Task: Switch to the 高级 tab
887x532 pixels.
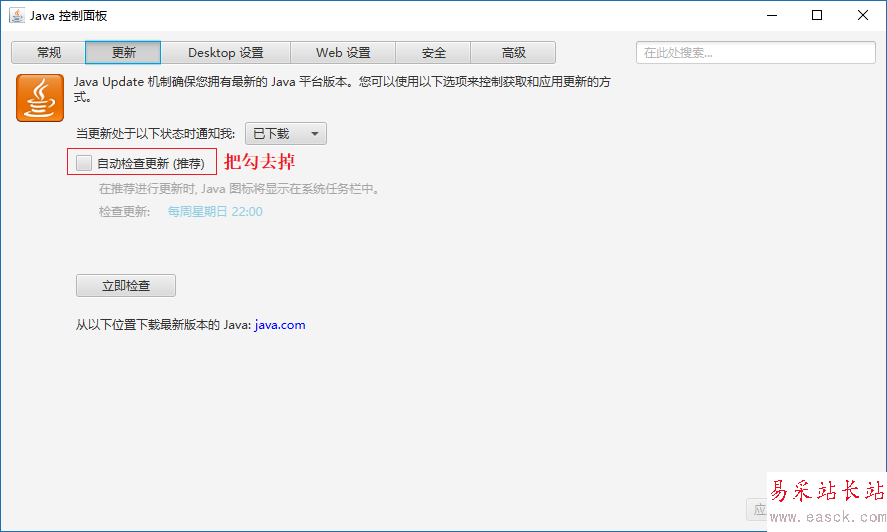Action: [x=513, y=53]
